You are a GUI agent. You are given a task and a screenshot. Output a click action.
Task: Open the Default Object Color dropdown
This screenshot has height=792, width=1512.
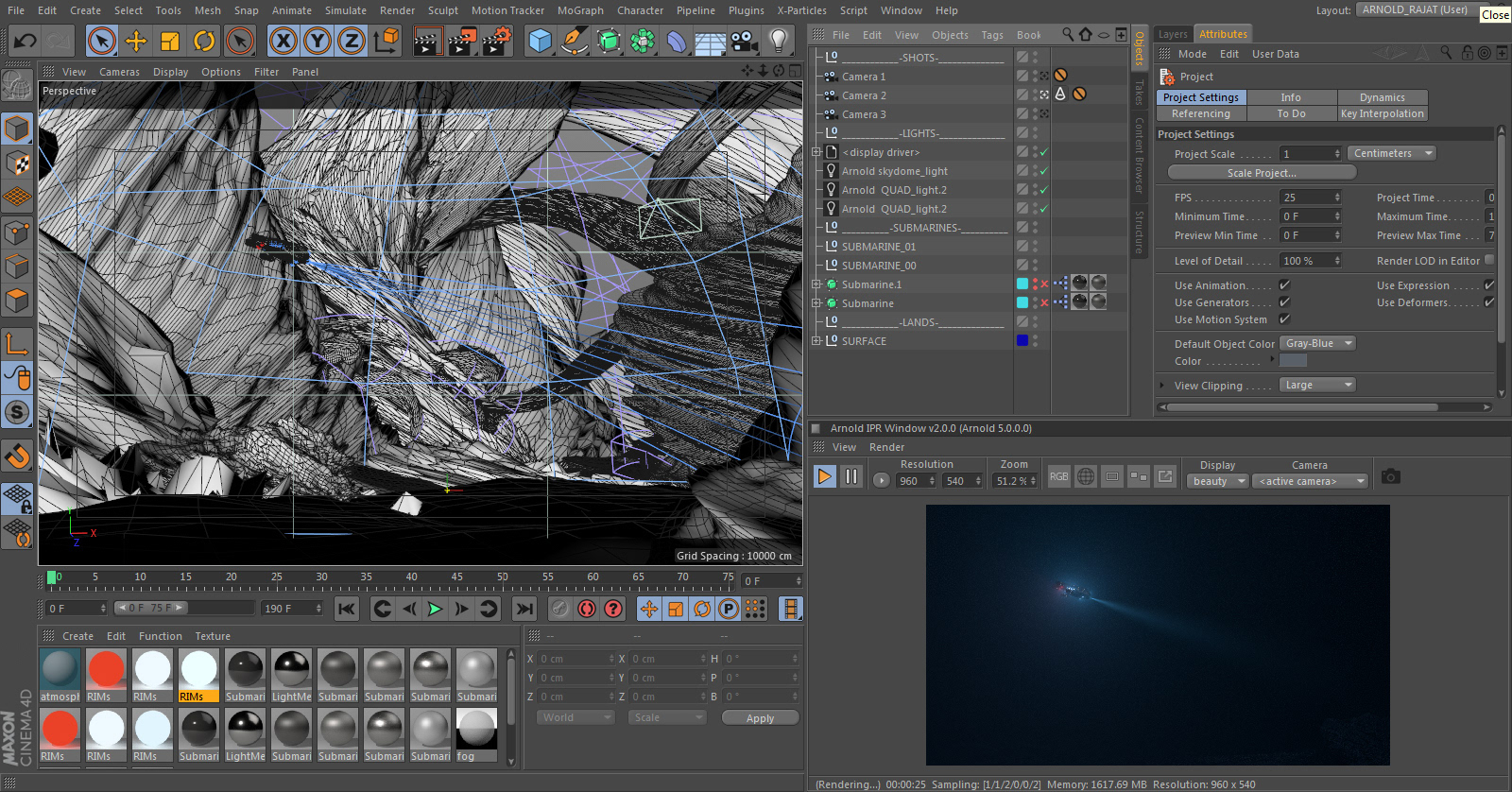1318,344
